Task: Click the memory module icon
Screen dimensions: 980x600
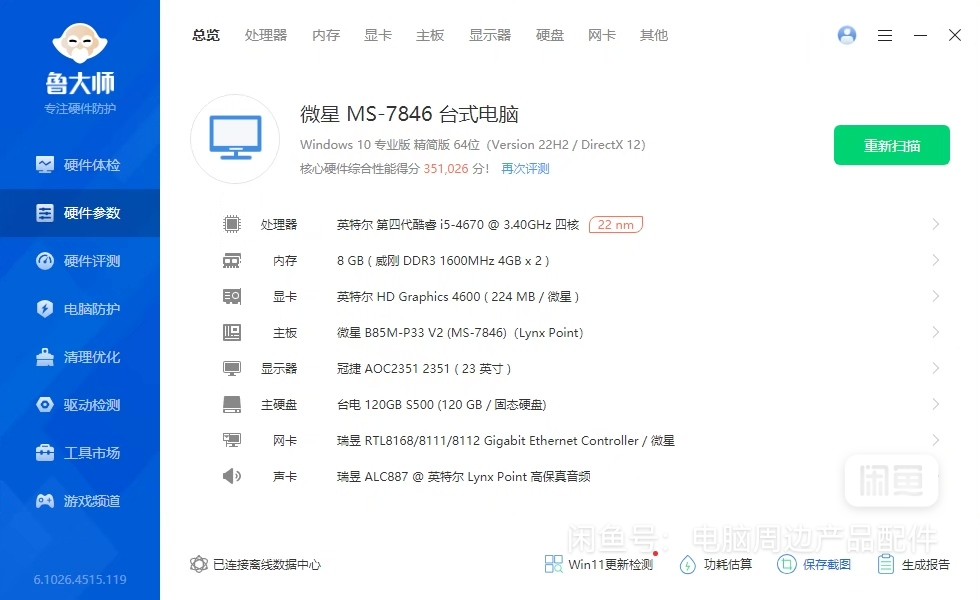Action: click(232, 261)
